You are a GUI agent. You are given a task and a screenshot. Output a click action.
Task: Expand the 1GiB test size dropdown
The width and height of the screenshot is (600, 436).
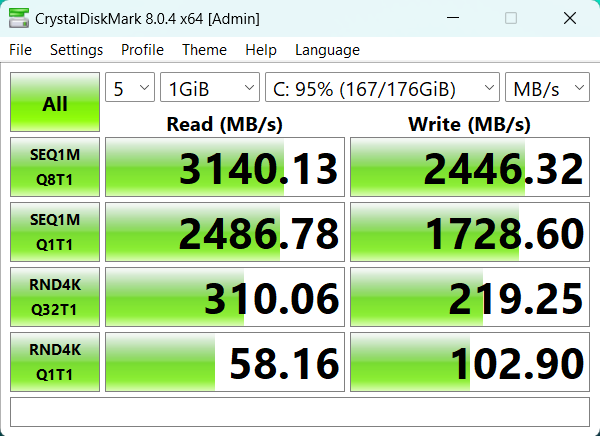[210, 87]
